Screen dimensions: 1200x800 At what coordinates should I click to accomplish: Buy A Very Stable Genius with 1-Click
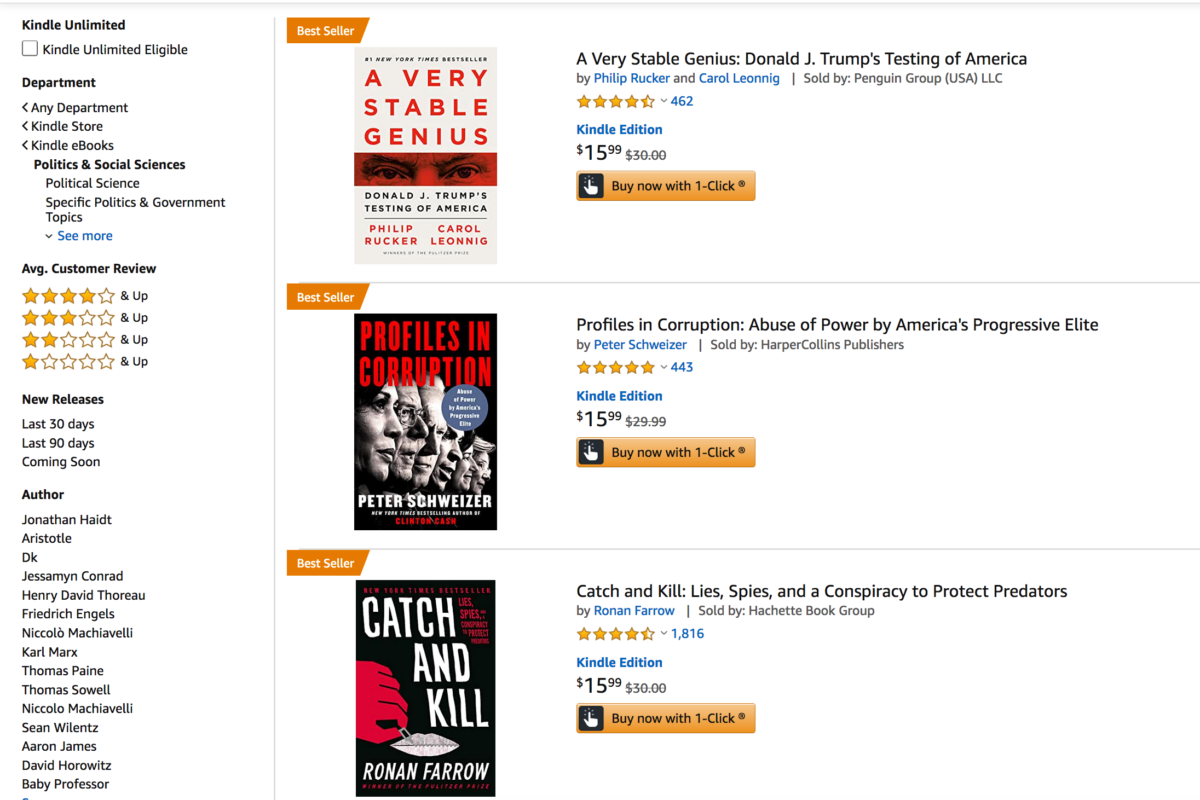click(665, 185)
